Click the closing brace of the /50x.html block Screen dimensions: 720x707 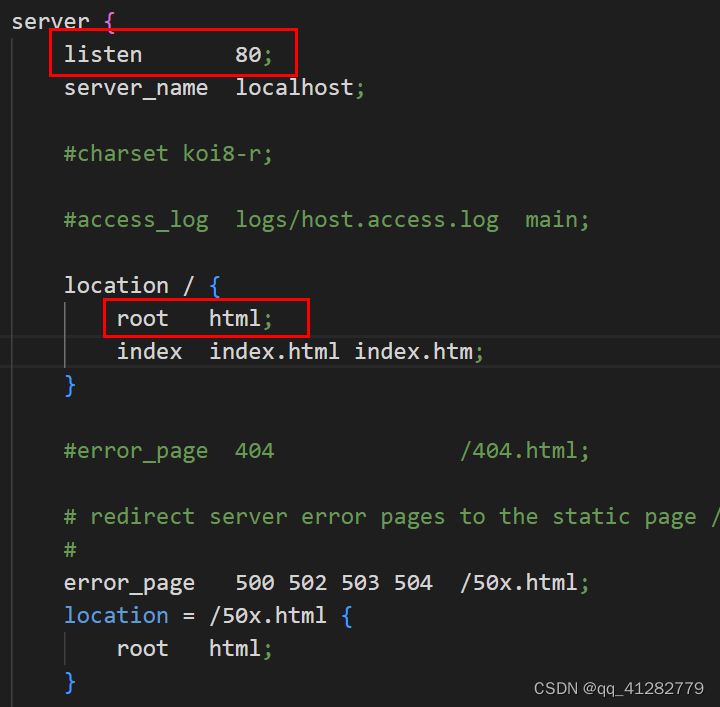(70, 683)
